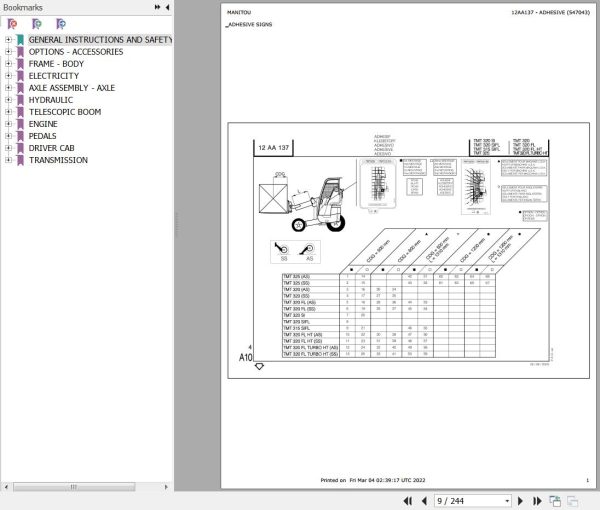Expand the OPTIONS - ACCESSORIES bookmark
This screenshot has height=510, width=600.
point(8,52)
